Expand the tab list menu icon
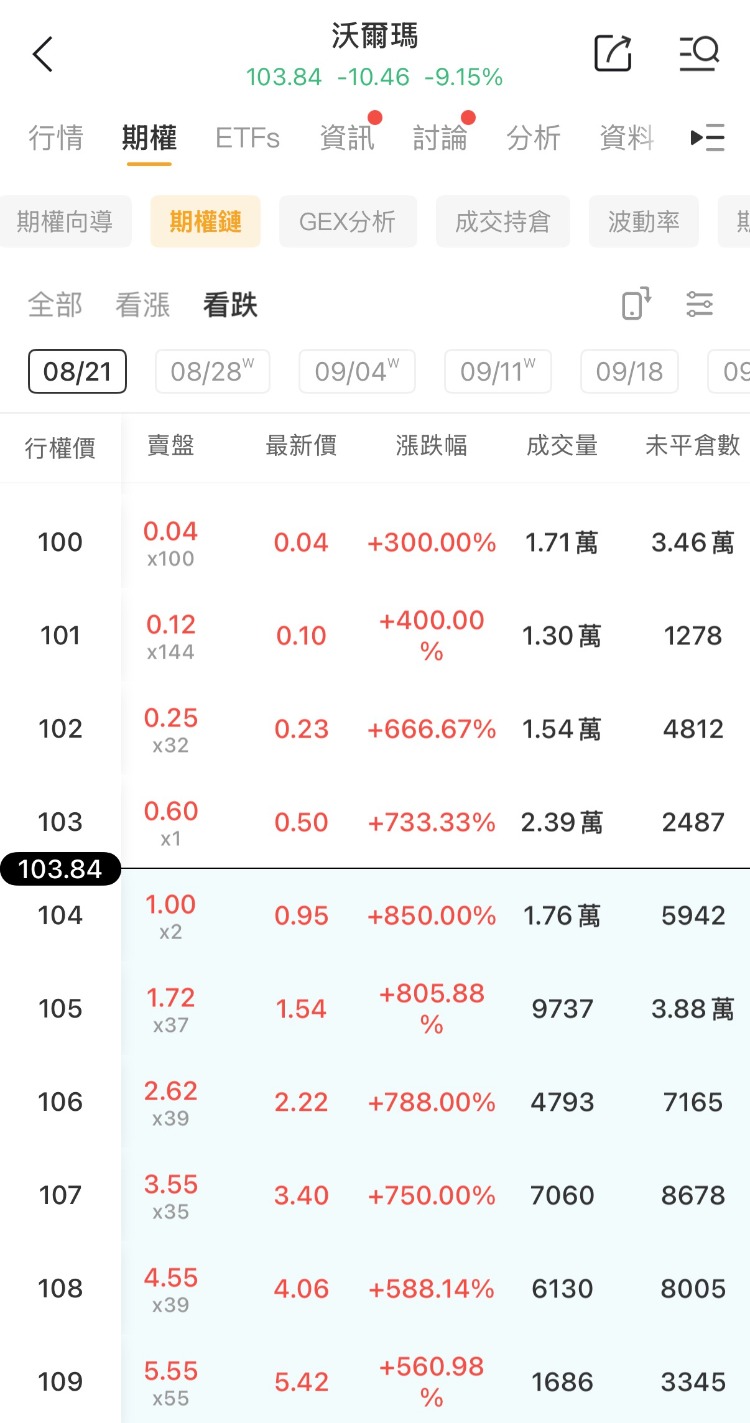 click(707, 138)
